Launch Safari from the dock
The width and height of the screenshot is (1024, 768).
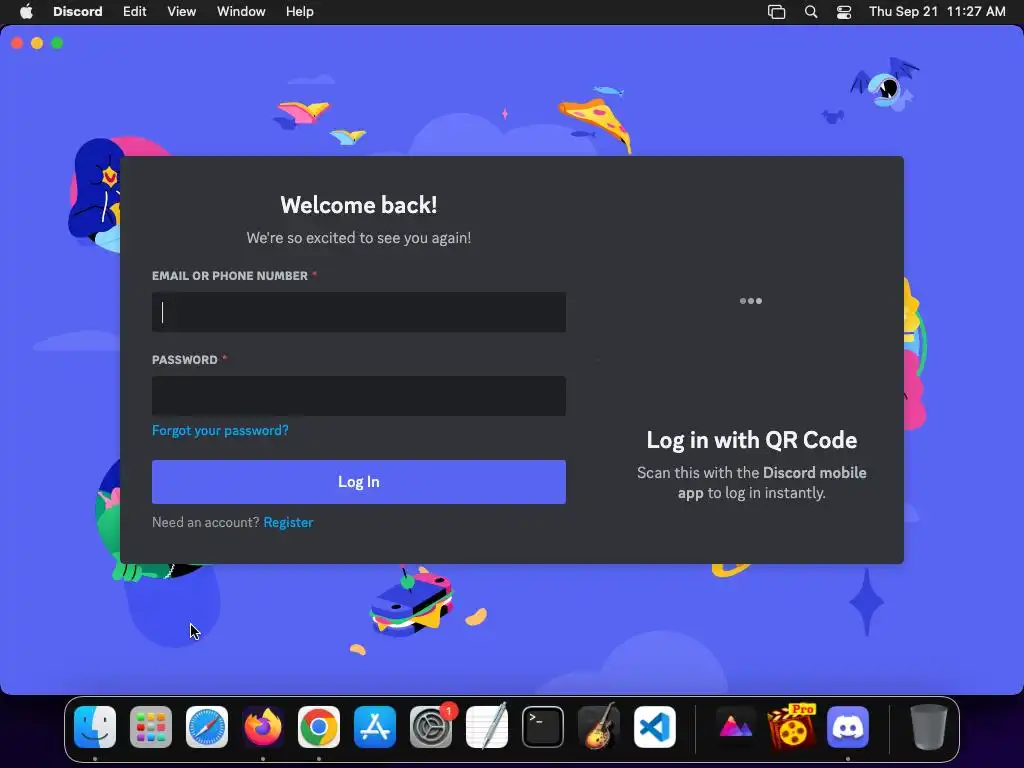(207, 727)
